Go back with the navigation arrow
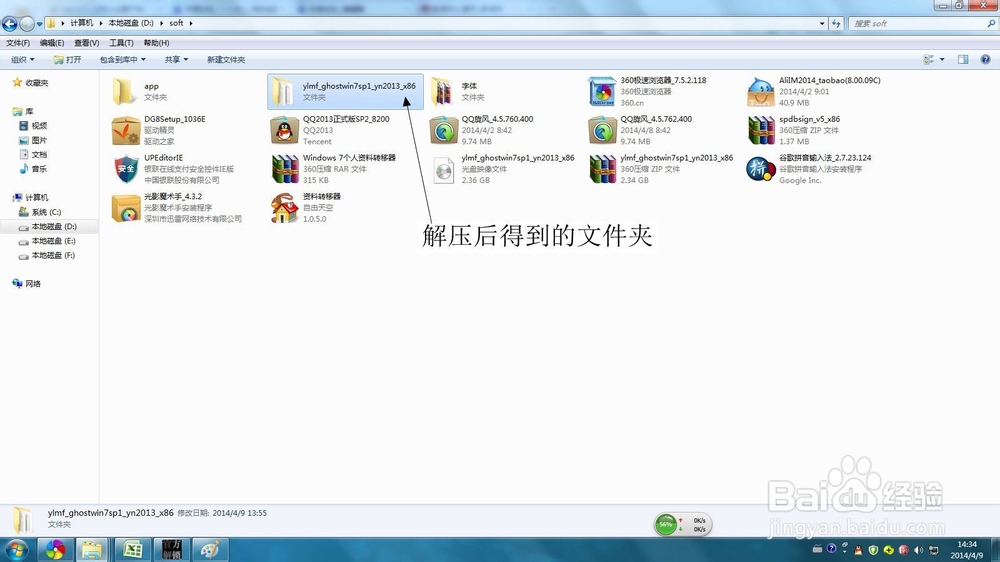This screenshot has height=562, width=1000. point(10,24)
